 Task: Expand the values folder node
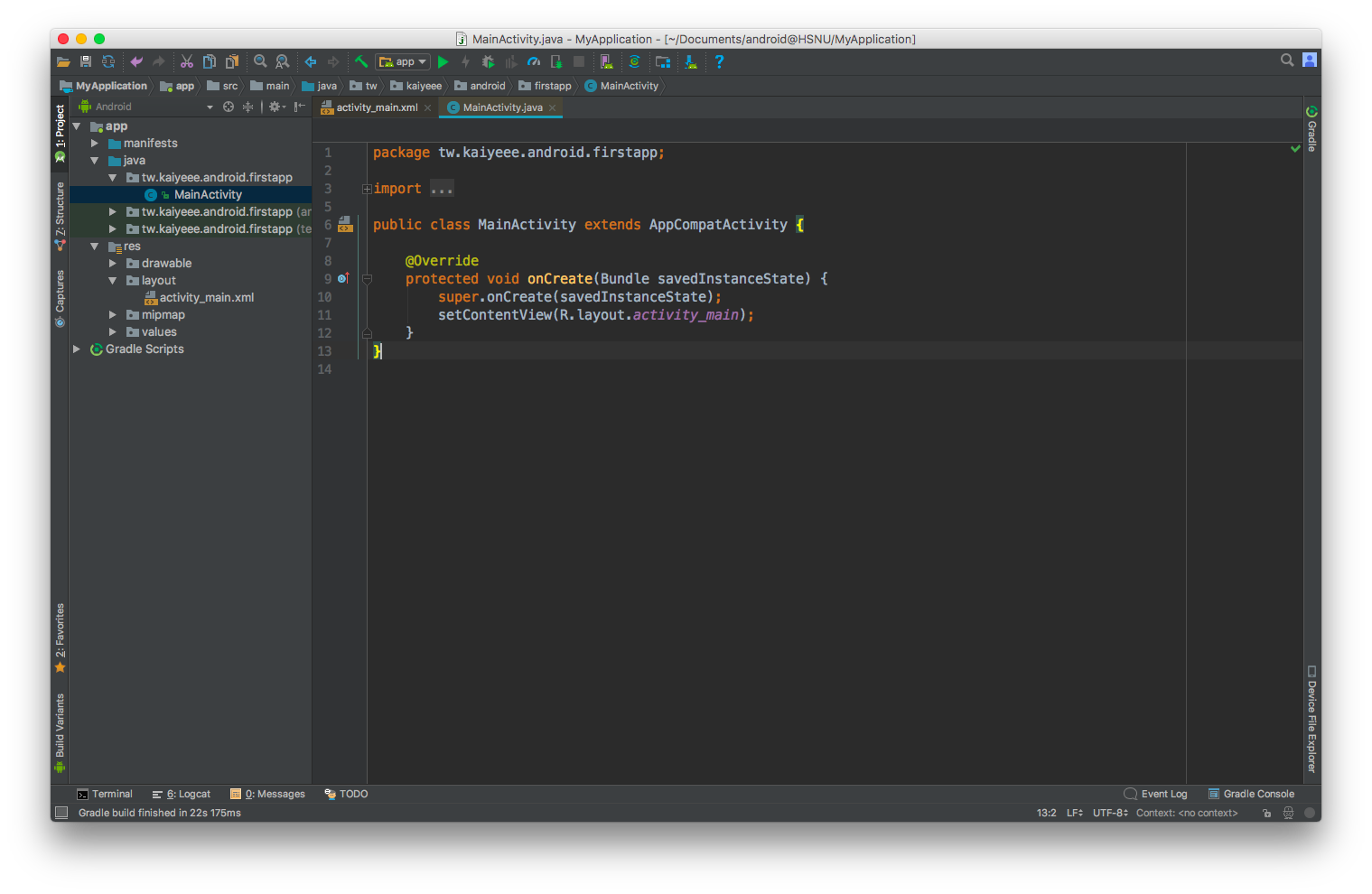coord(113,332)
